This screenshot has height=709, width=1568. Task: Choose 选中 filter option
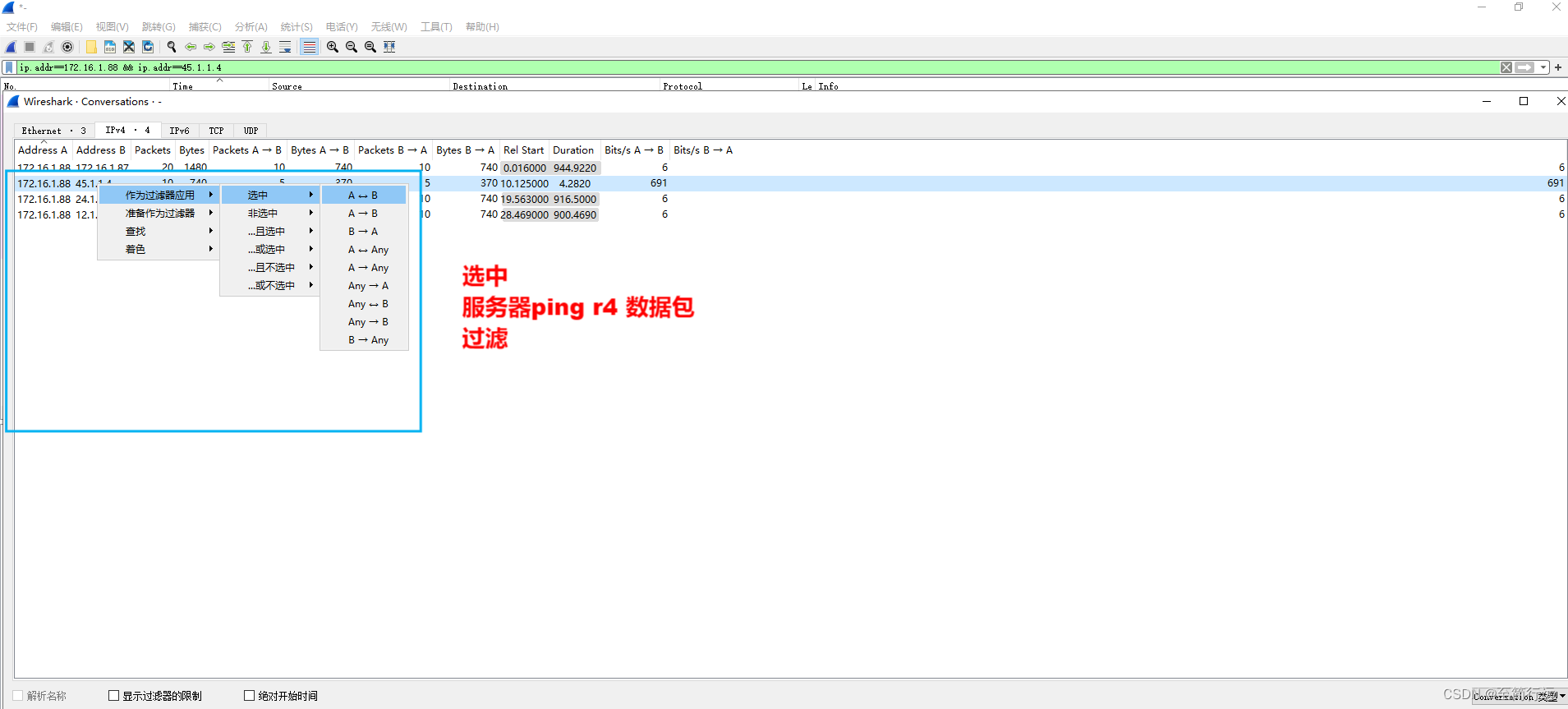click(x=270, y=196)
